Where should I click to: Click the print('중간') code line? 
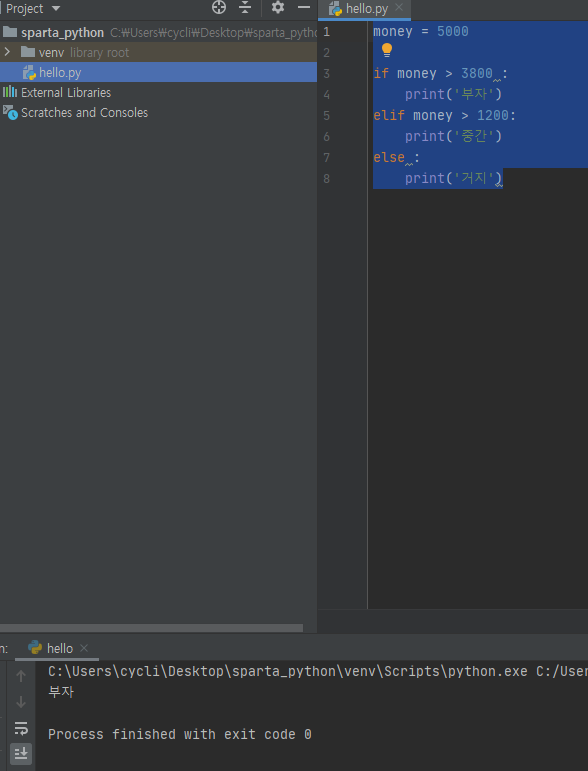[453, 136]
